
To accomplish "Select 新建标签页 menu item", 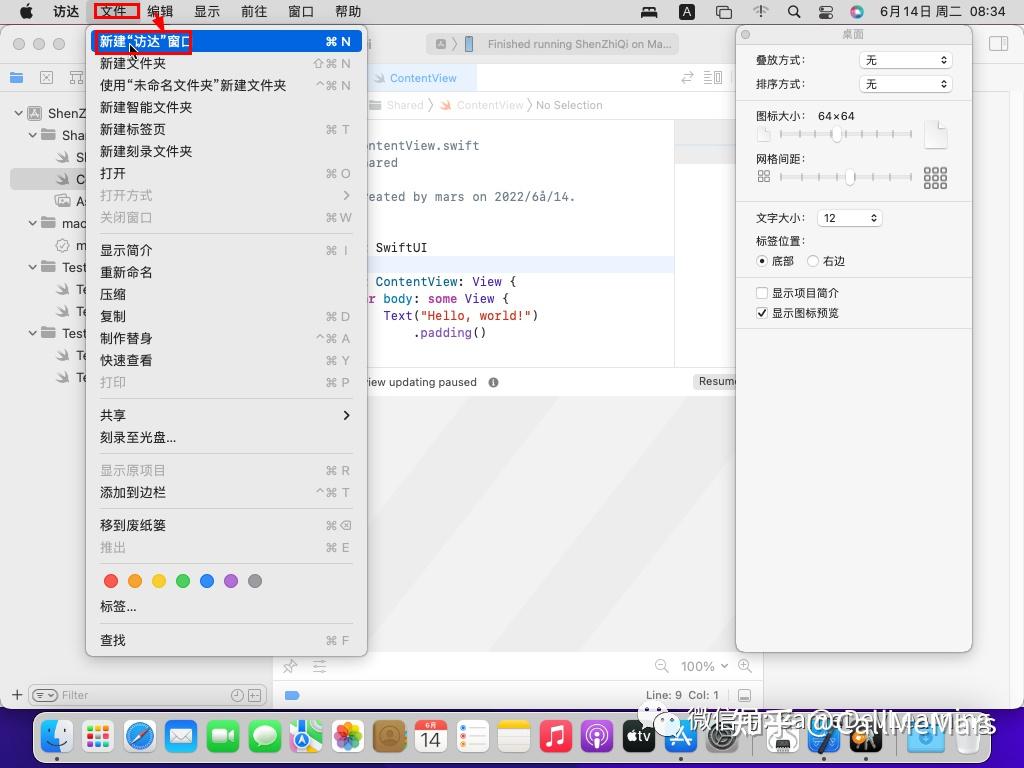I will tap(226, 129).
